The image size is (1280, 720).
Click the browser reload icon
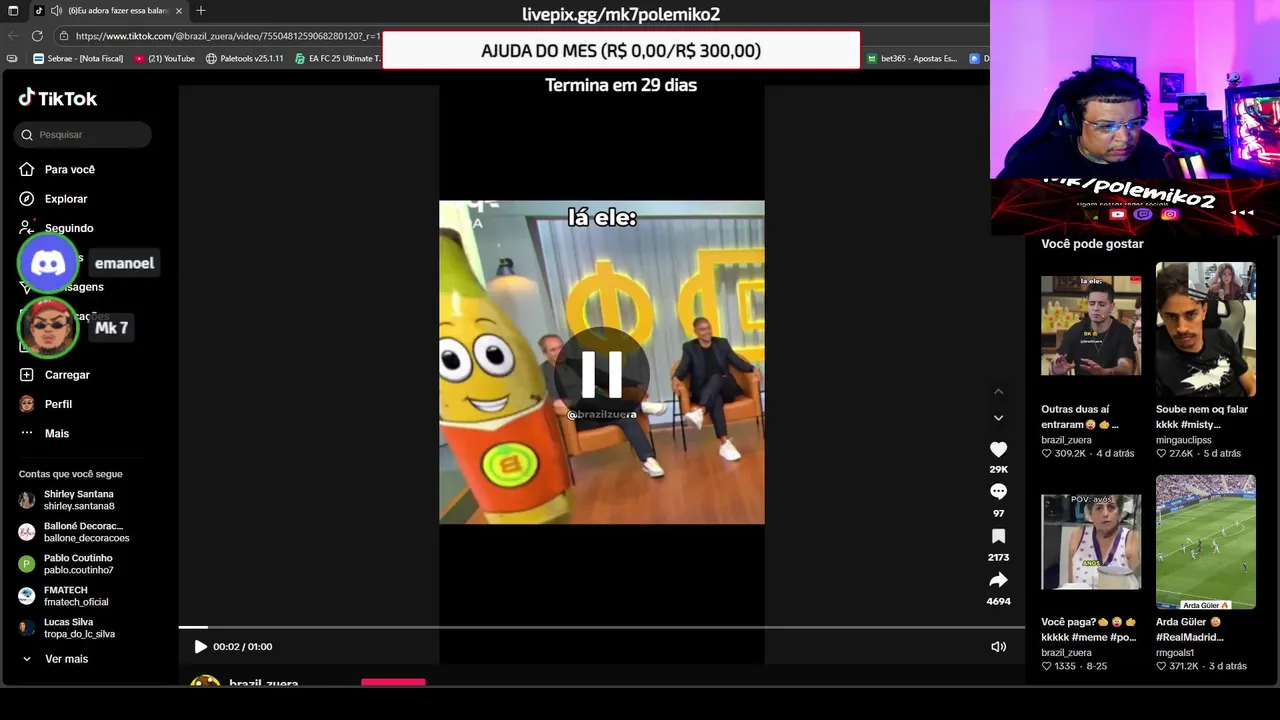(x=37, y=36)
